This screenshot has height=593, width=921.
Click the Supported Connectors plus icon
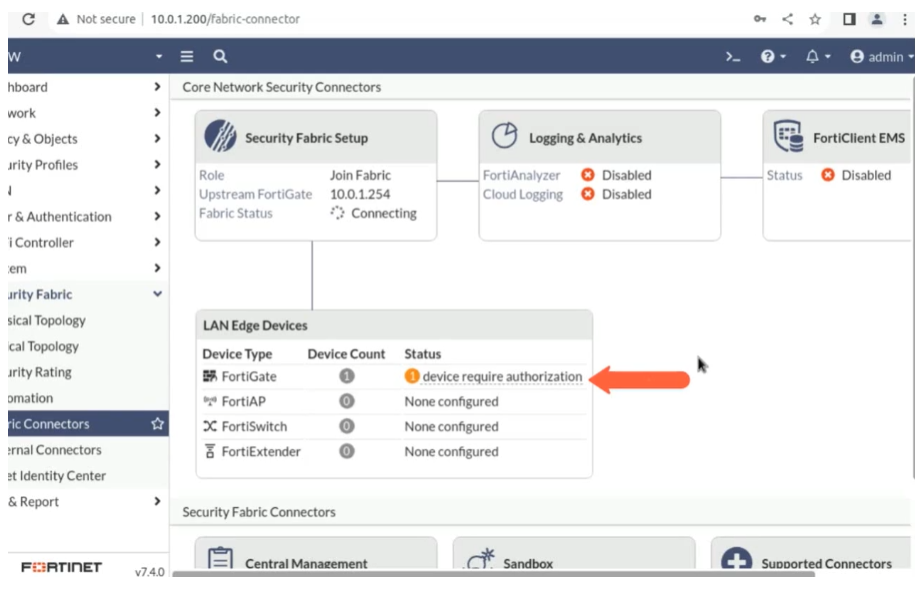[737, 558]
